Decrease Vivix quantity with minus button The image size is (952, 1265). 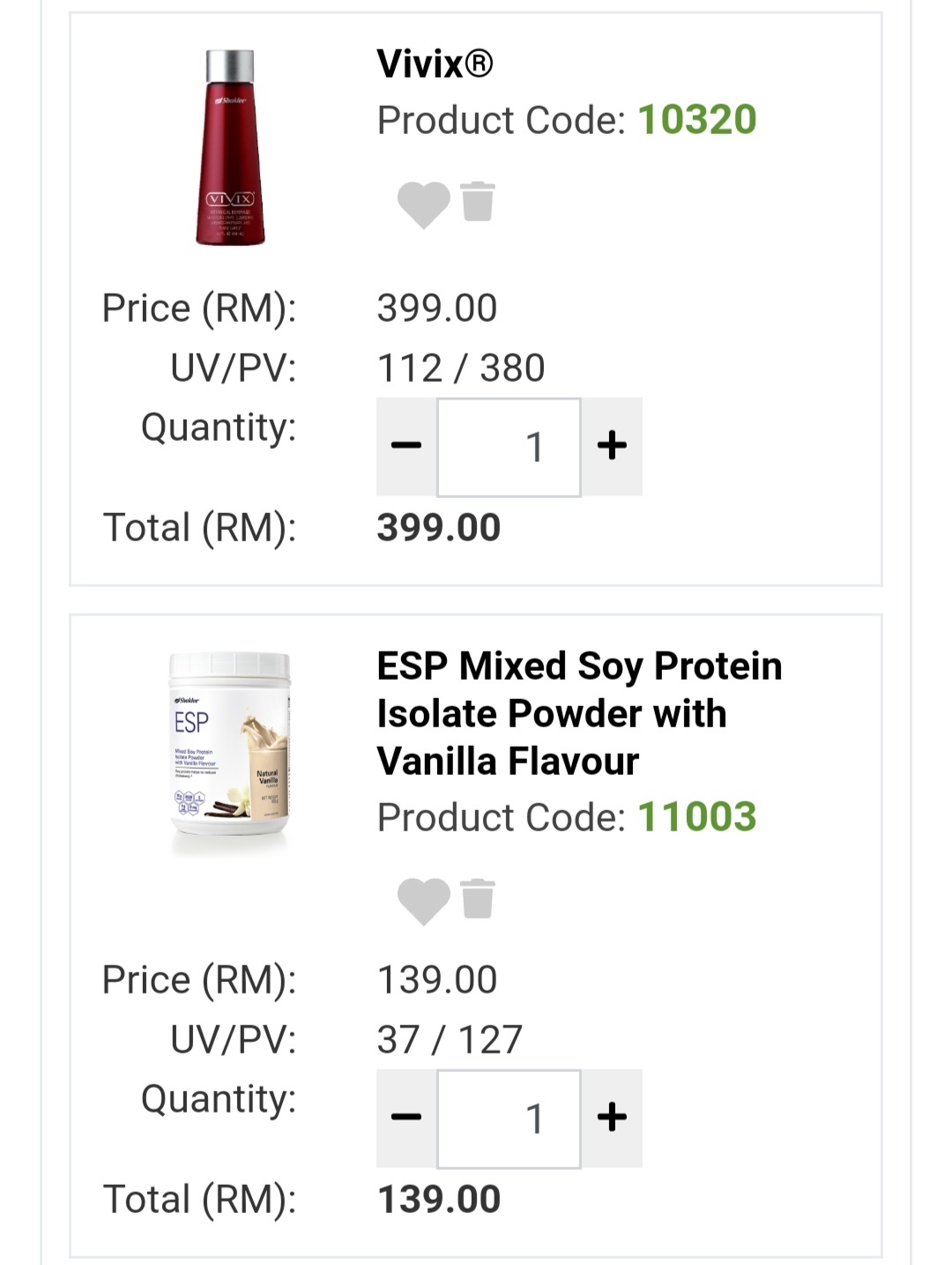[x=406, y=446]
